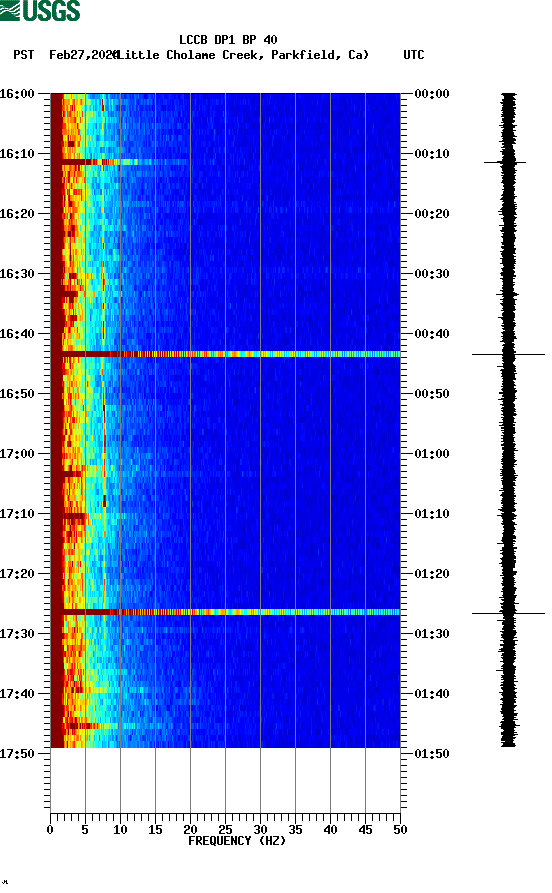Image resolution: width=552 pixels, height=893 pixels.
Task: Click the seismogram spike near 00:11 UTC
Action: (x=505, y=162)
